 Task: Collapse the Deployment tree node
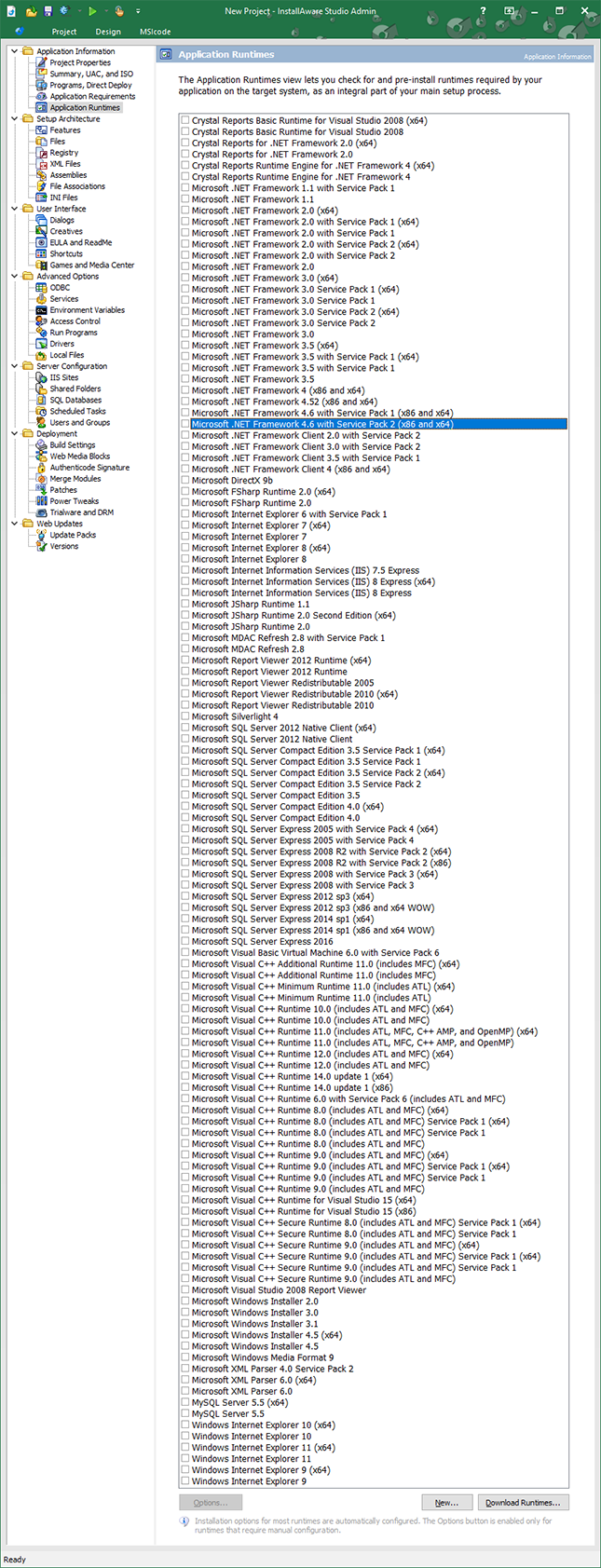coord(14,433)
